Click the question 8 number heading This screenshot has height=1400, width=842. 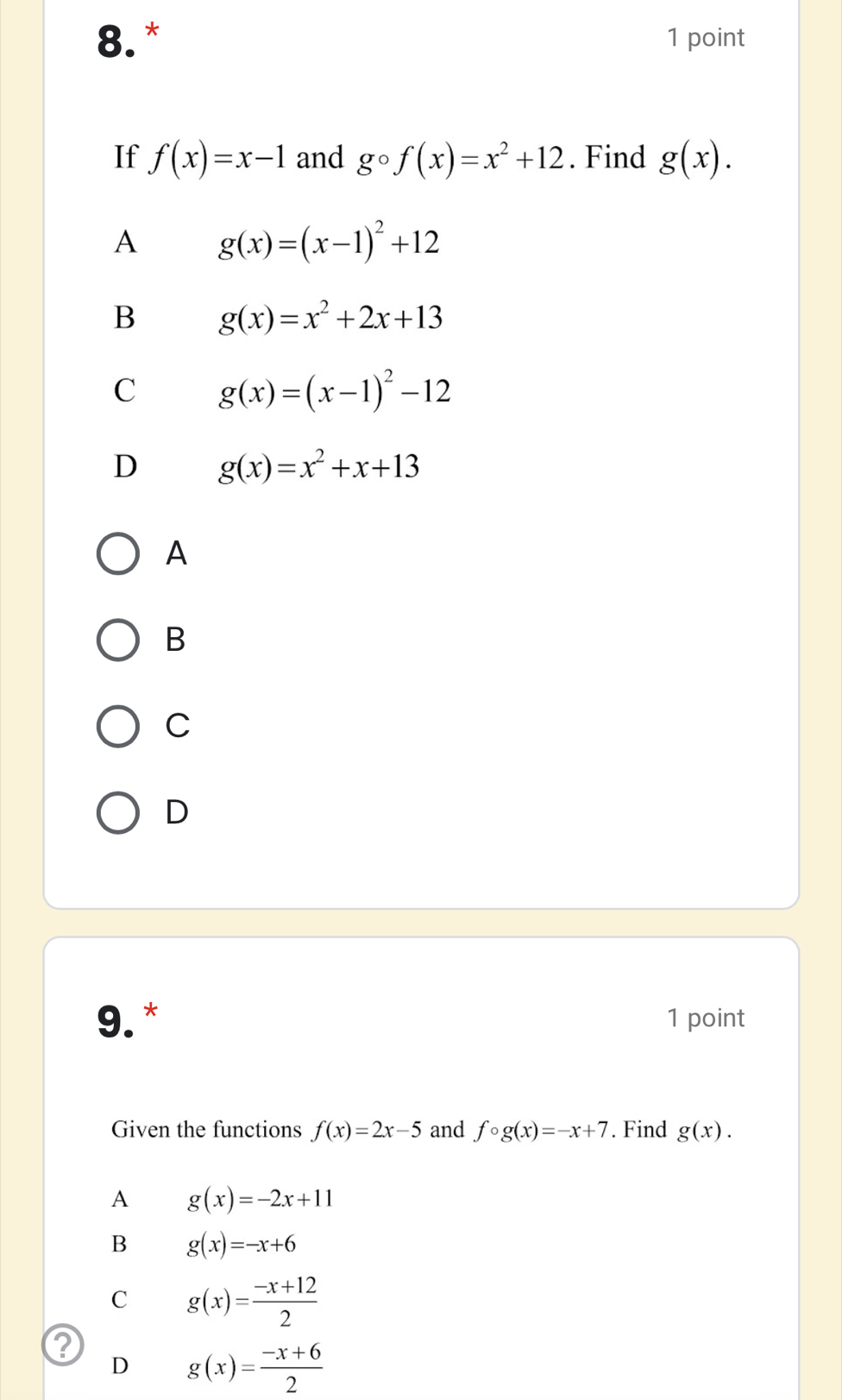(x=116, y=41)
